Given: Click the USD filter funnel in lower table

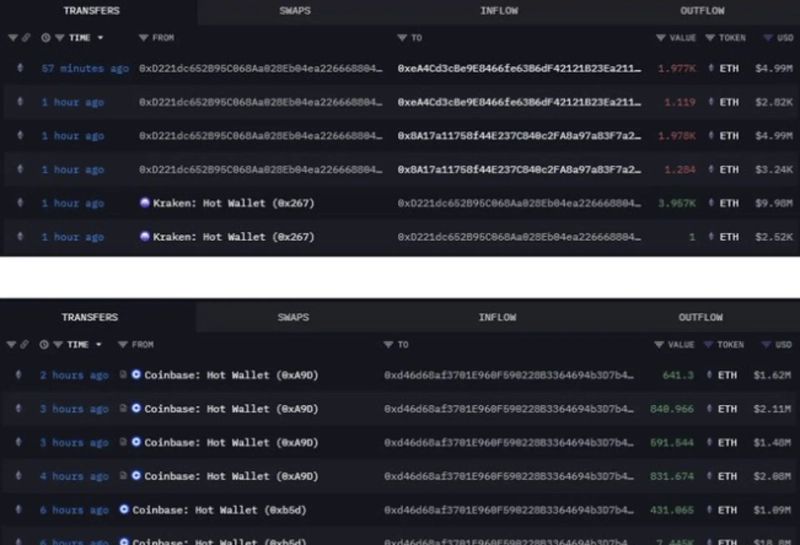Looking at the screenshot, I should click(766, 344).
